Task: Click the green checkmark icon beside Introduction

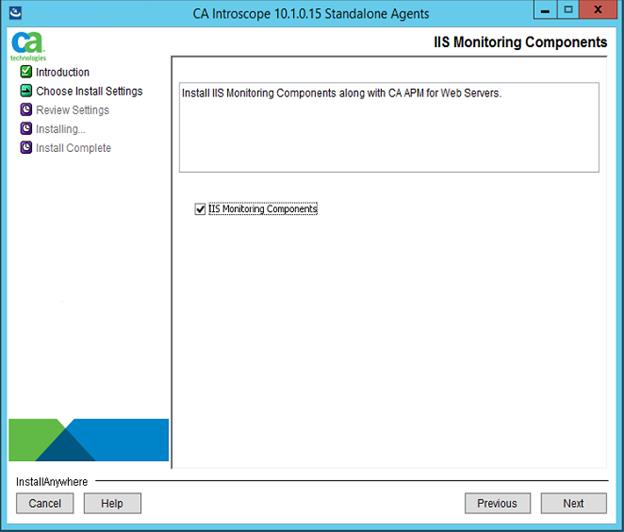Action: click(x=26, y=72)
